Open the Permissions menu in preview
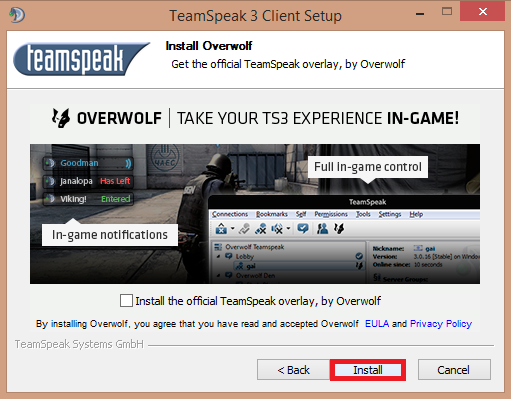 click(331, 214)
